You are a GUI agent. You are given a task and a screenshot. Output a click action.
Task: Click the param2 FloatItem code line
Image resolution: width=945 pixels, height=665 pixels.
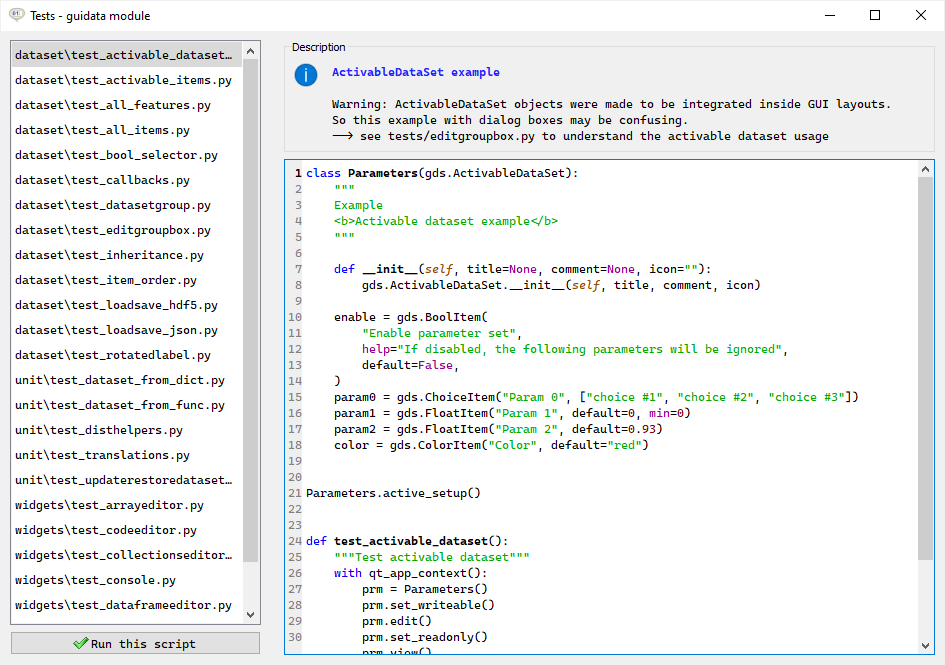(x=498, y=429)
